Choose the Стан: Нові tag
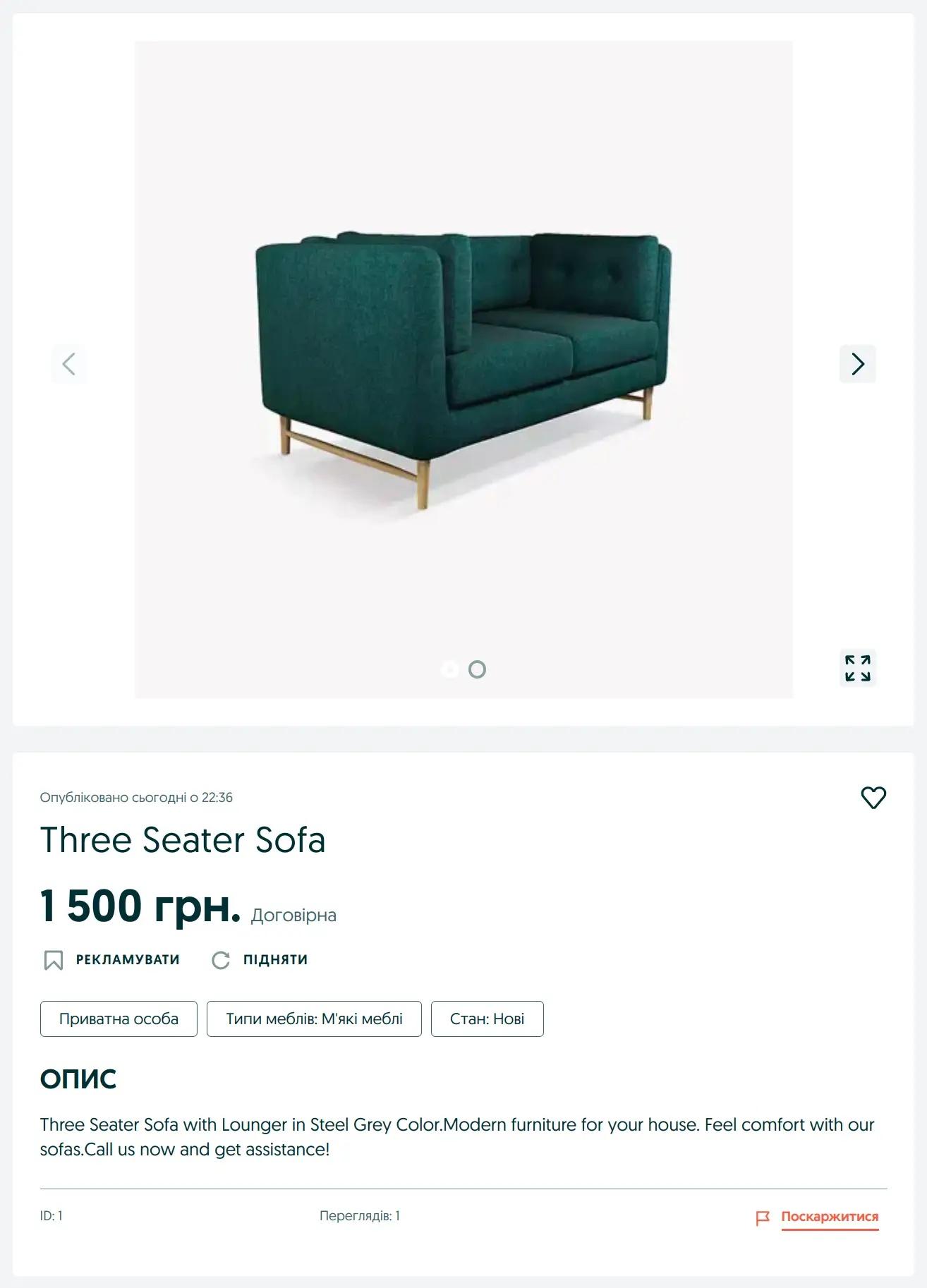 click(x=487, y=1019)
